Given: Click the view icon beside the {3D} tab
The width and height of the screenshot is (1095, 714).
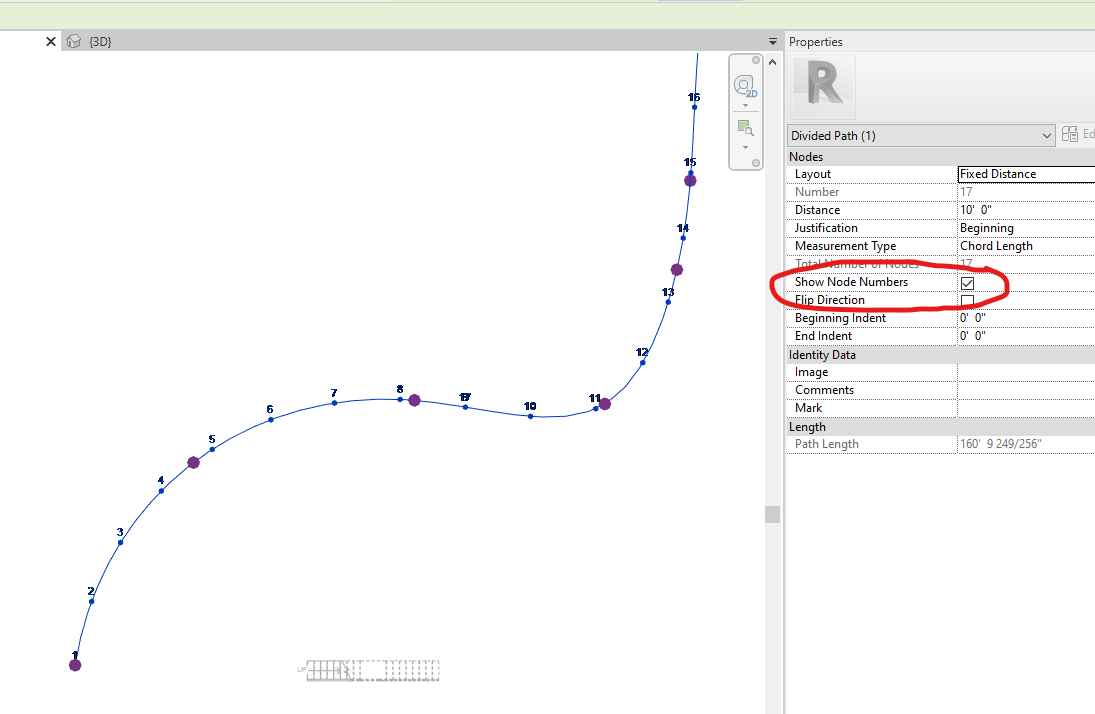Looking at the screenshot, I should point(71,41).
